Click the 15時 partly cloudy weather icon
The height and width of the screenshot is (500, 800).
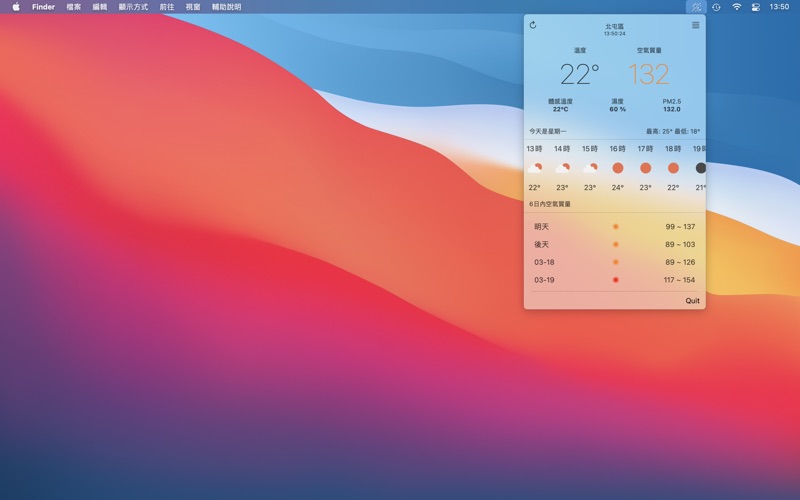point(590,168)
